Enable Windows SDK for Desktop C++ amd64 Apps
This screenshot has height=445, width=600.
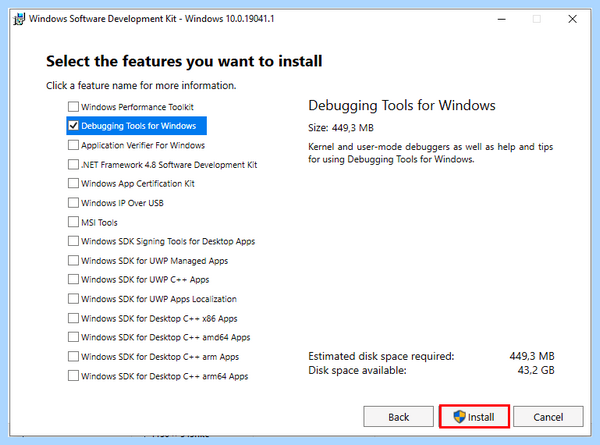click(x=73, y=337)
